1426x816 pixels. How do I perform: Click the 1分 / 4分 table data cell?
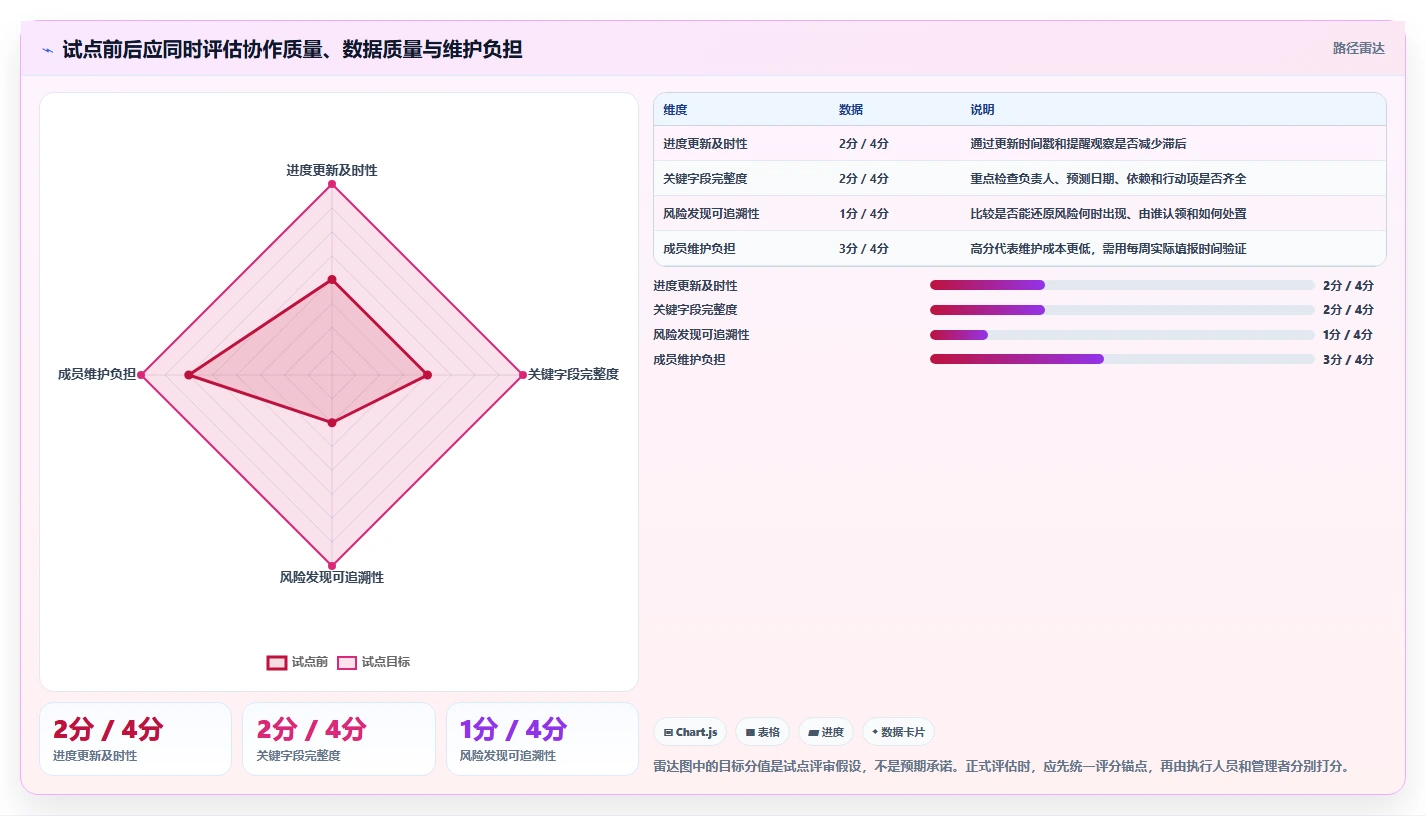(864, 214)
